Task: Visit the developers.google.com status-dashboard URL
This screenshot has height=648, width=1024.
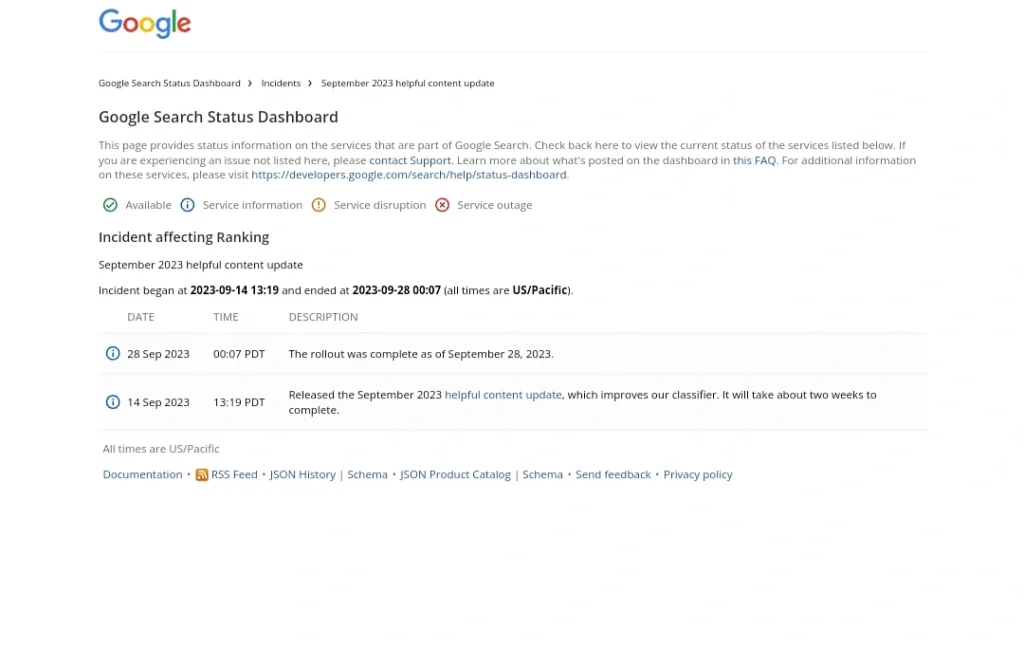Action: 409,174
